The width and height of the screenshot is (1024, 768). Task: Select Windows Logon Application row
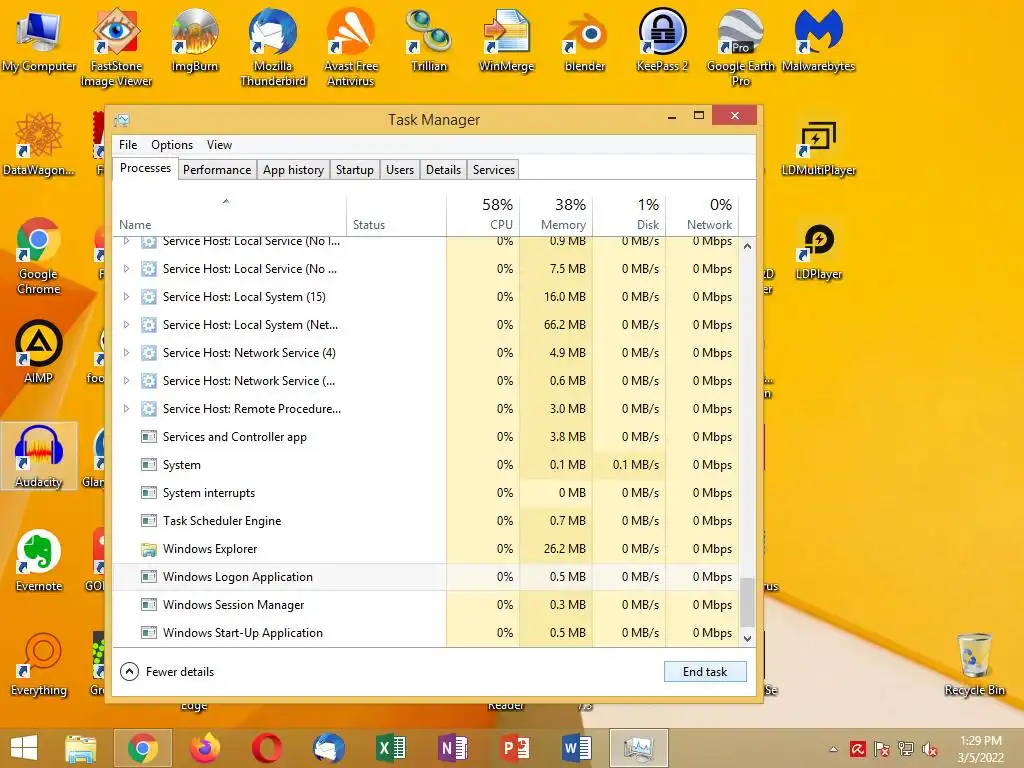coord(426,577)
